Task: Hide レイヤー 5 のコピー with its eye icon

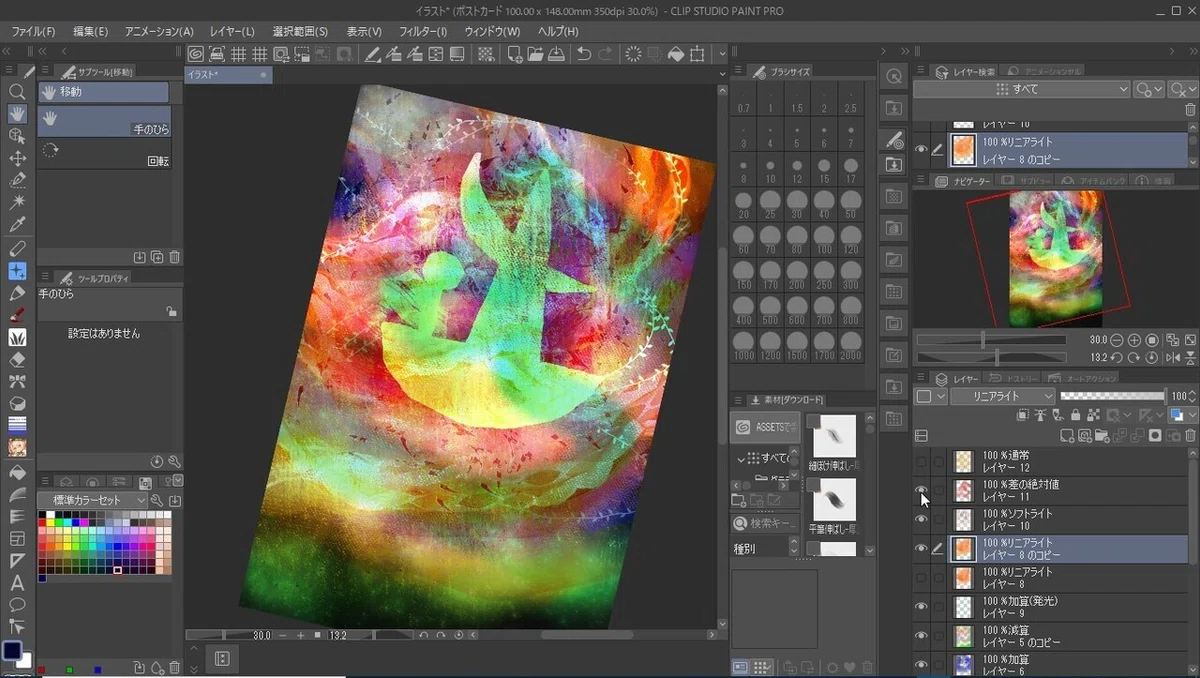Action: pyautogui.click(x=921, y=635)
